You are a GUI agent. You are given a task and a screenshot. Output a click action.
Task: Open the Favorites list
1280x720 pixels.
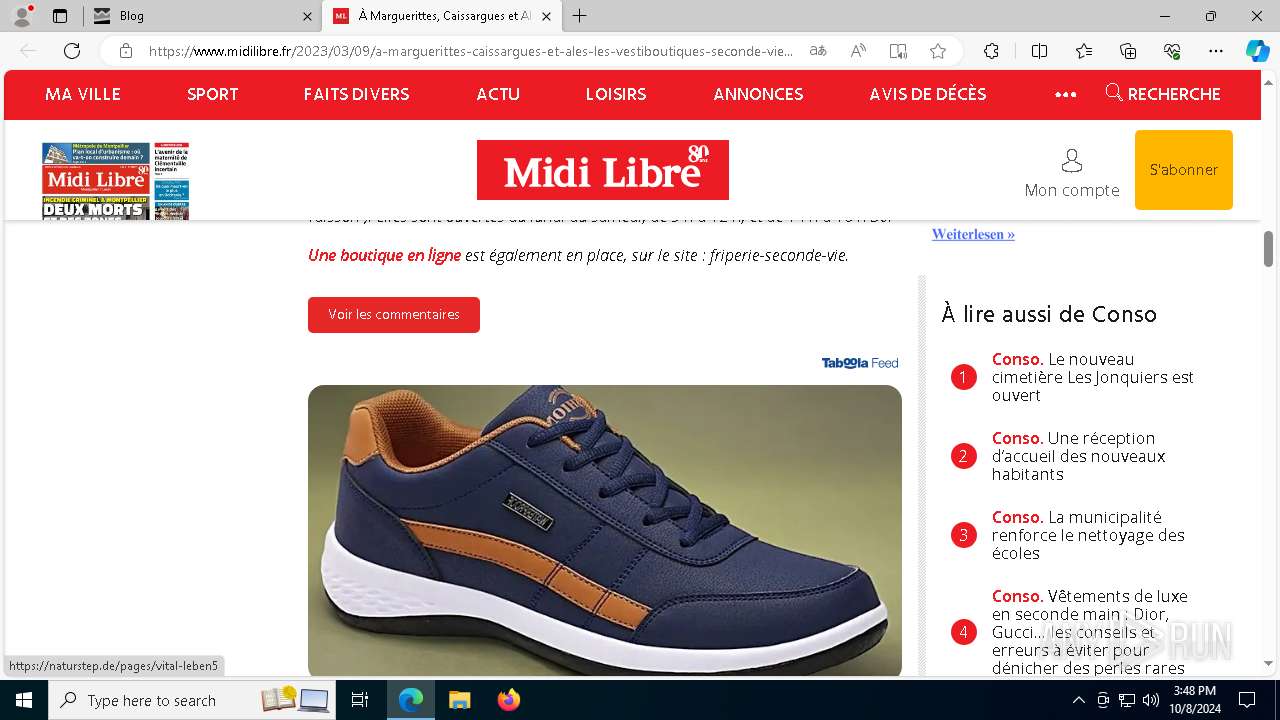1084,51
